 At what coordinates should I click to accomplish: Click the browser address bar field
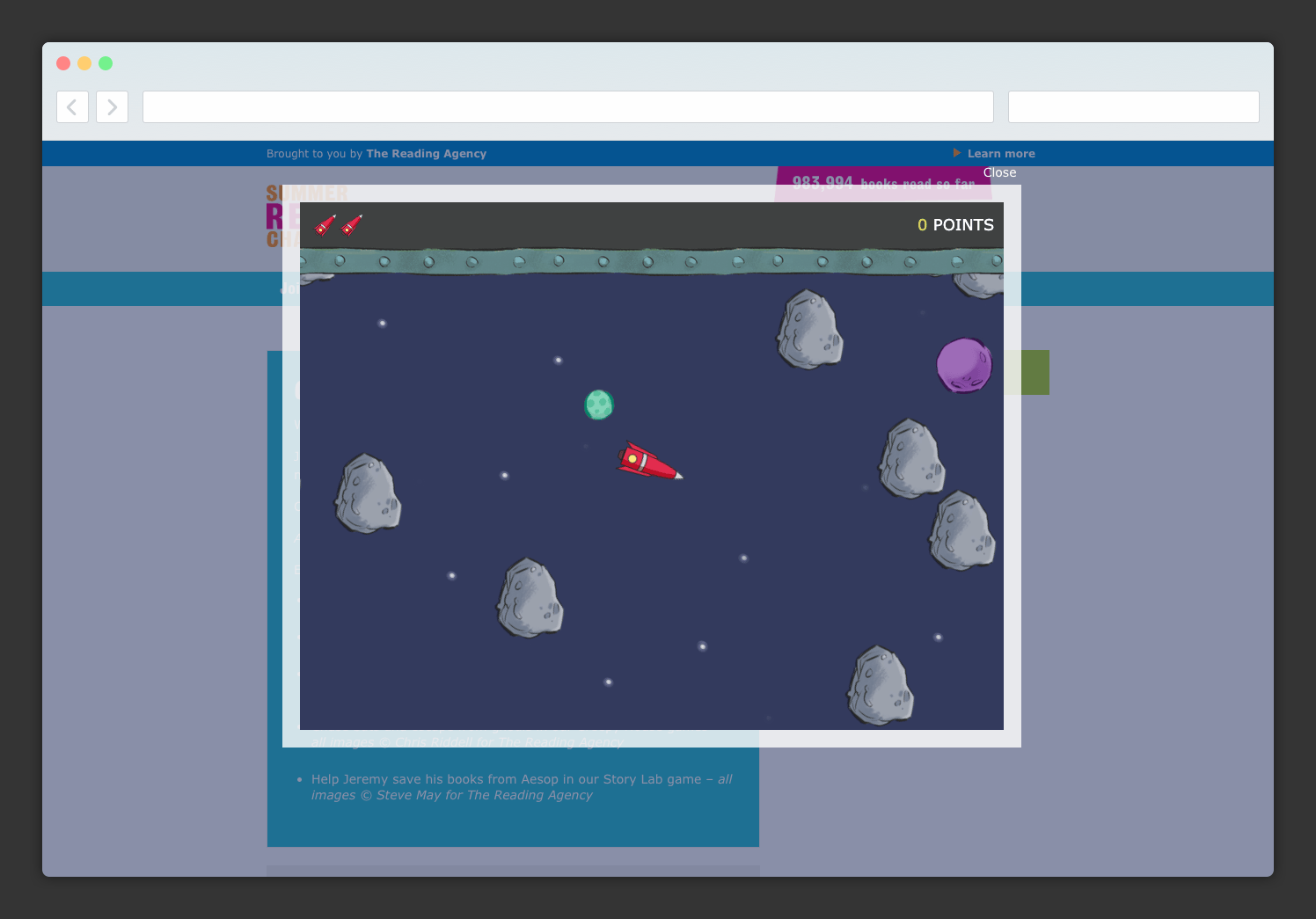pyautogui.click(x=568, y=107)
